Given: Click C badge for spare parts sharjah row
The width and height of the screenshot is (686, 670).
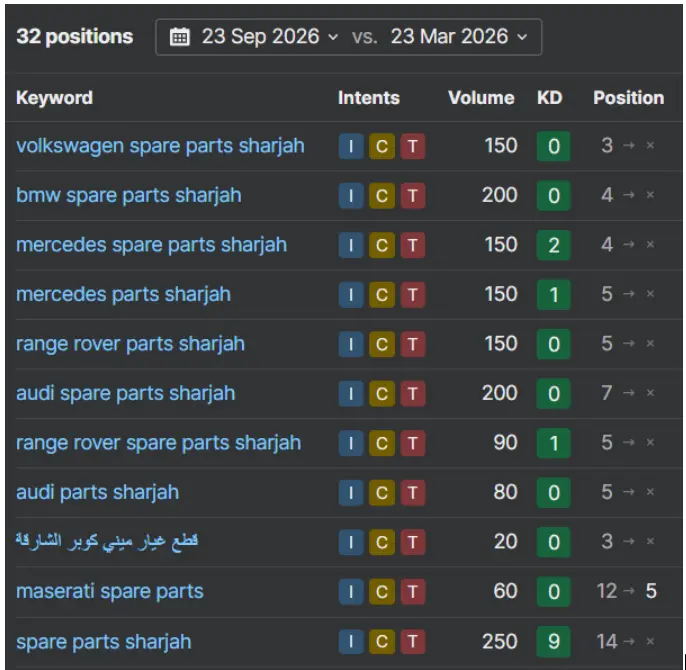Looking at the screenshot, I should click(x=382, y=642).
